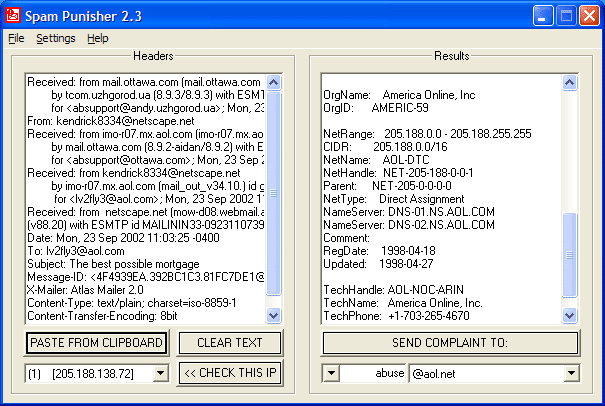This screenshot has height=406, width=605.
Task: Expand the abuse username dropdown arrow
Action: (x=331, y=373)
